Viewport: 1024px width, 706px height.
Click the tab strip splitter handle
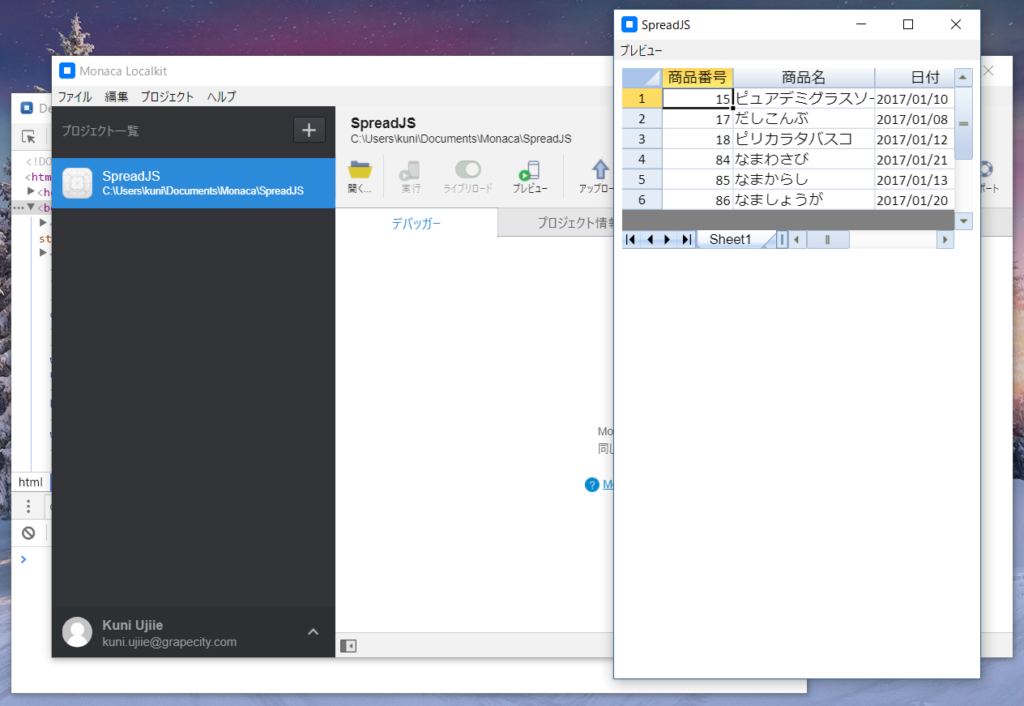(782, 240)
